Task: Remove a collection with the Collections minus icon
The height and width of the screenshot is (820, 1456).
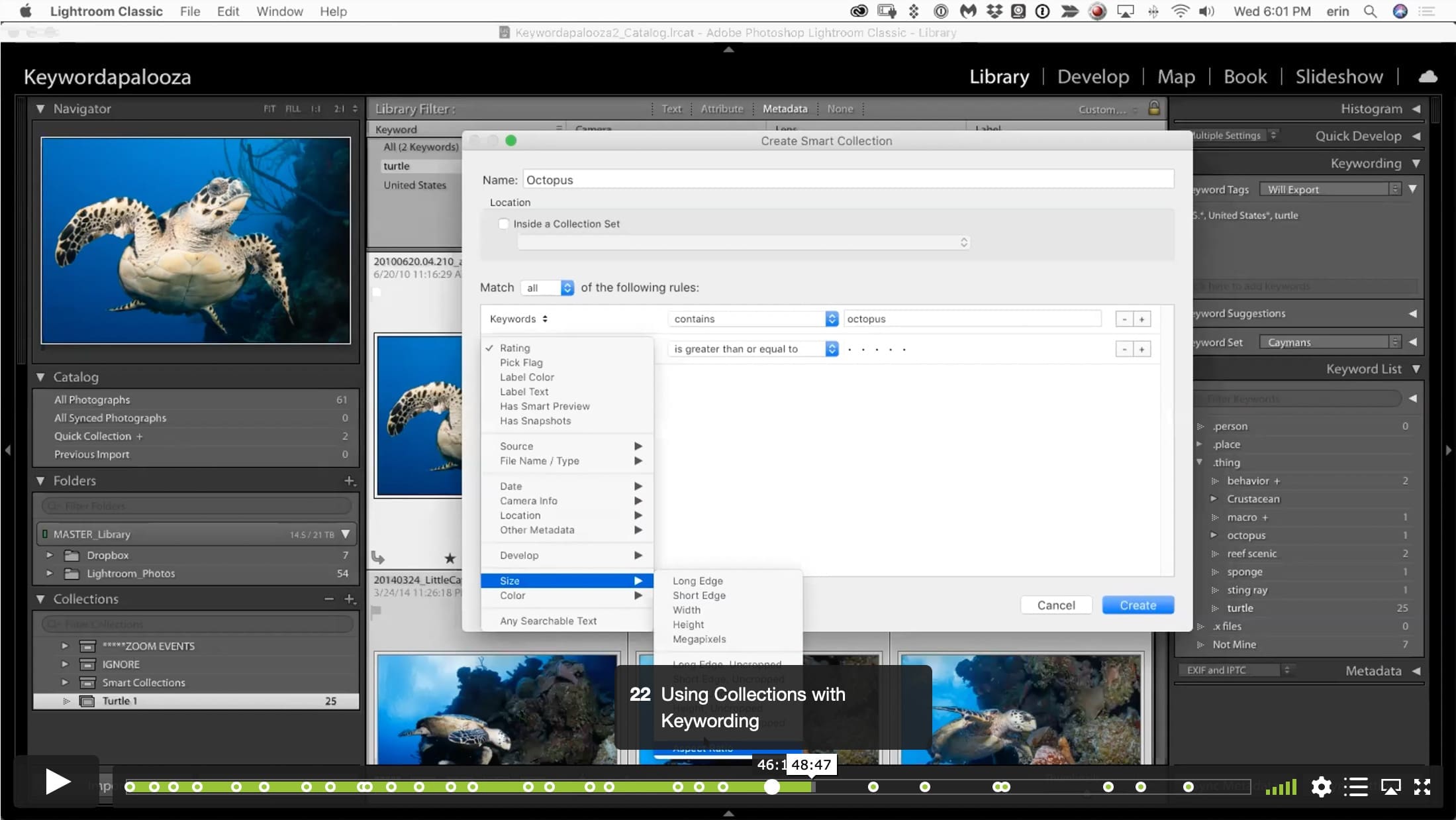Action: [329, 599]
